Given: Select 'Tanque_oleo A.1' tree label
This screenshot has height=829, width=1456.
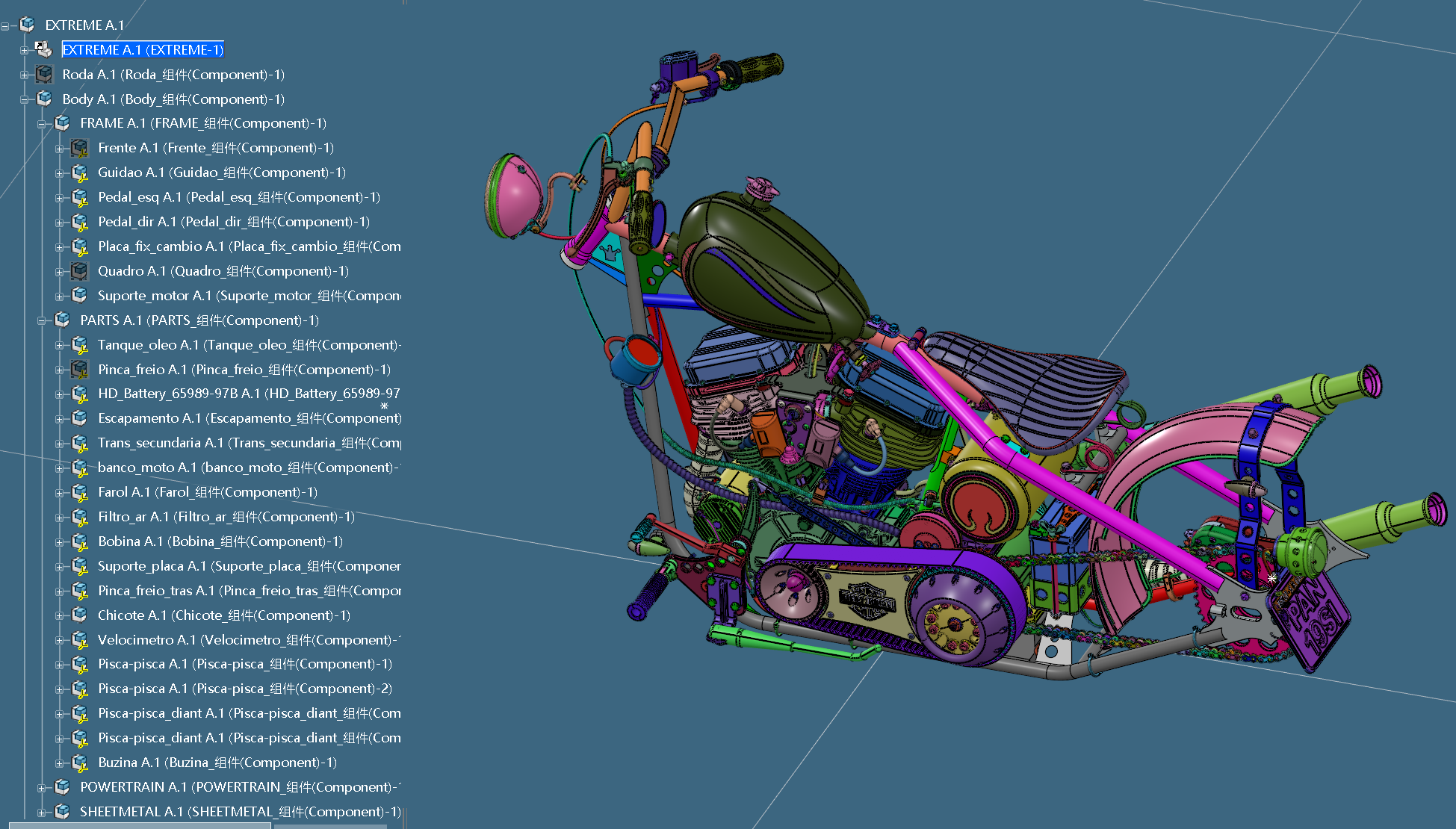Looking at the screenshot, I should coord(250,345).
